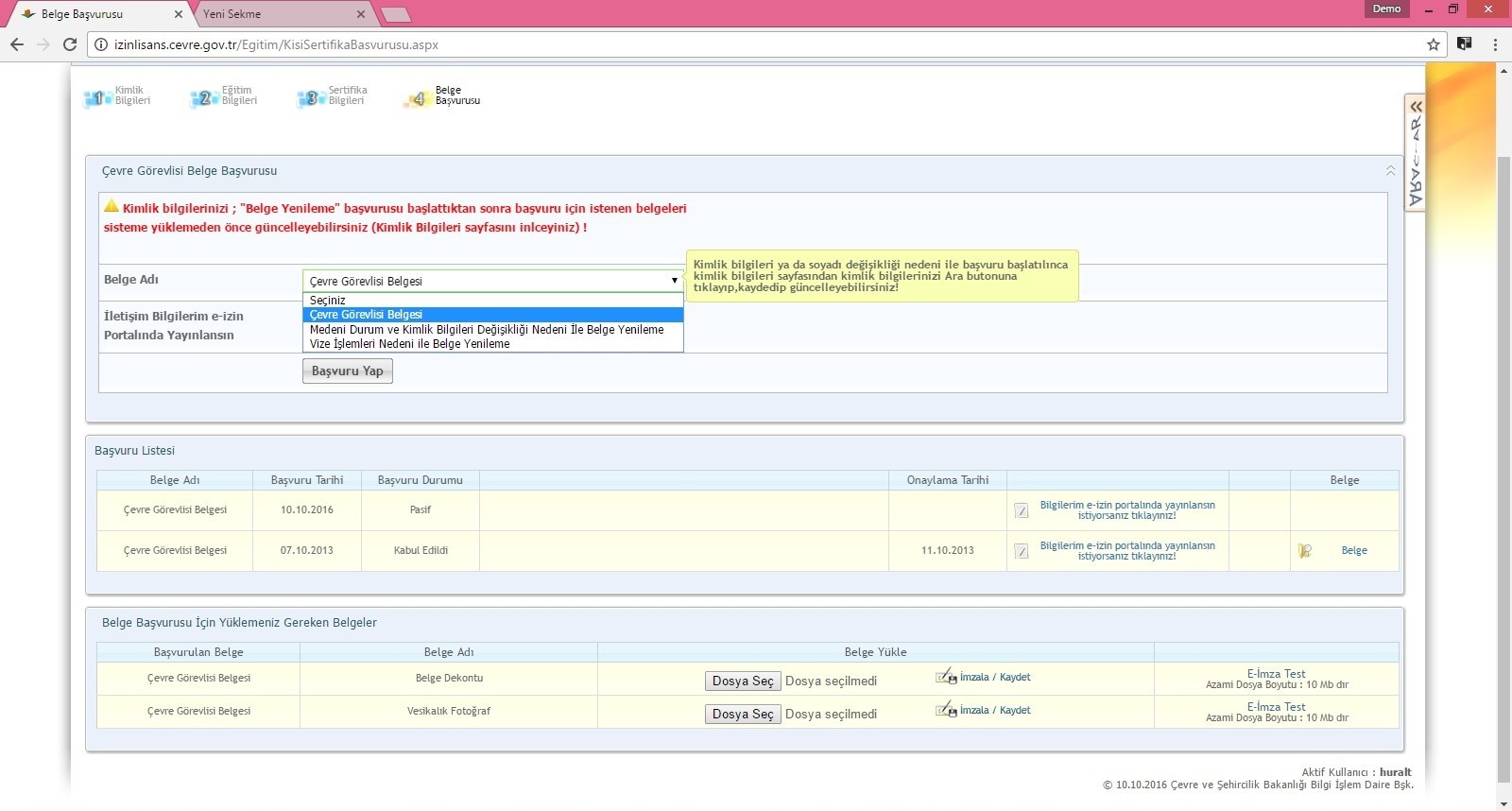This screenshot has width=1512, height=811.
Task: Click the 'Başvurulan Belge' column header
Action: 198,652
